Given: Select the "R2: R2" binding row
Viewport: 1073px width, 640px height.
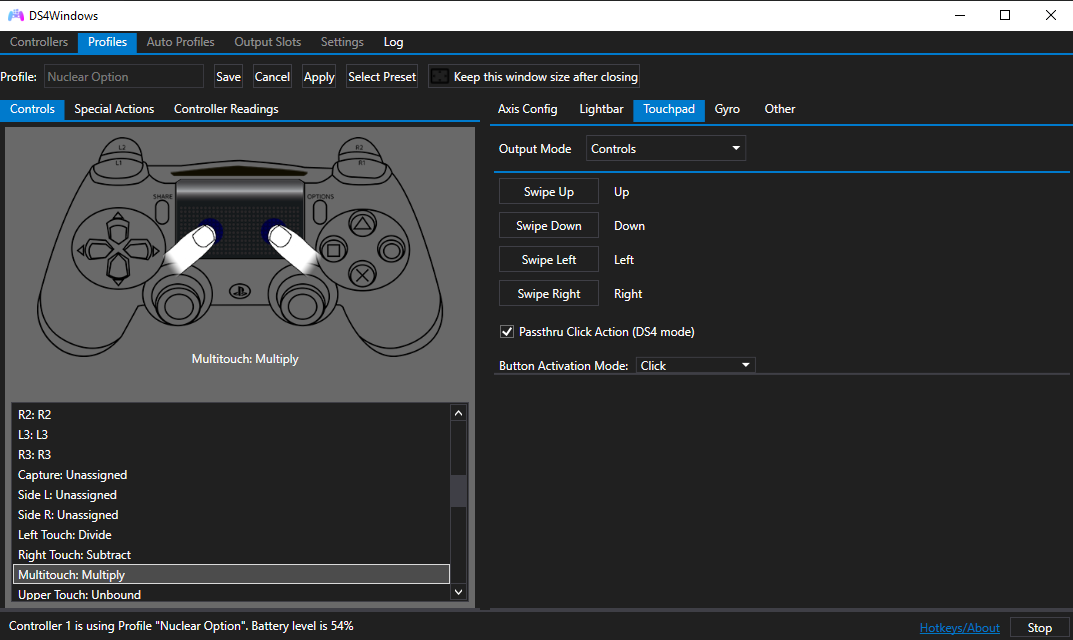Looking at the screenshot, I should [x=231, y=415].
